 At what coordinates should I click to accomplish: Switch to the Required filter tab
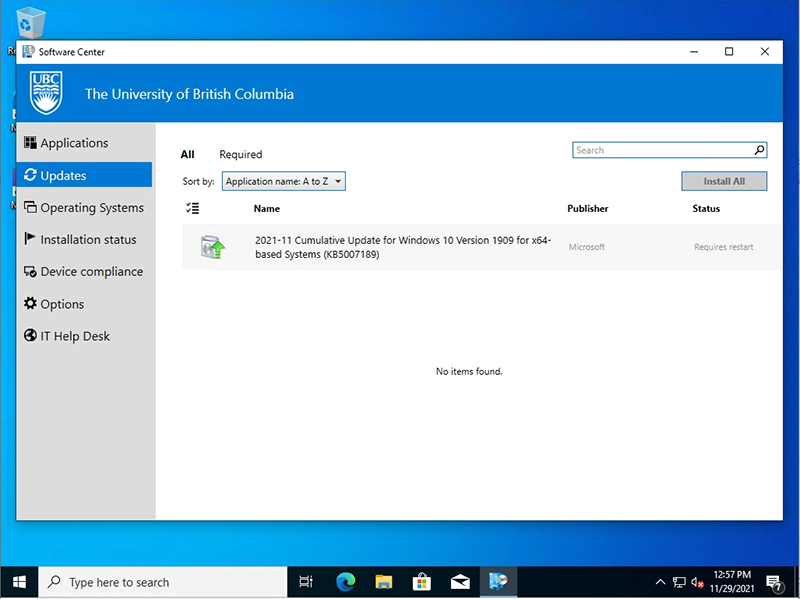tap(240, 154)
